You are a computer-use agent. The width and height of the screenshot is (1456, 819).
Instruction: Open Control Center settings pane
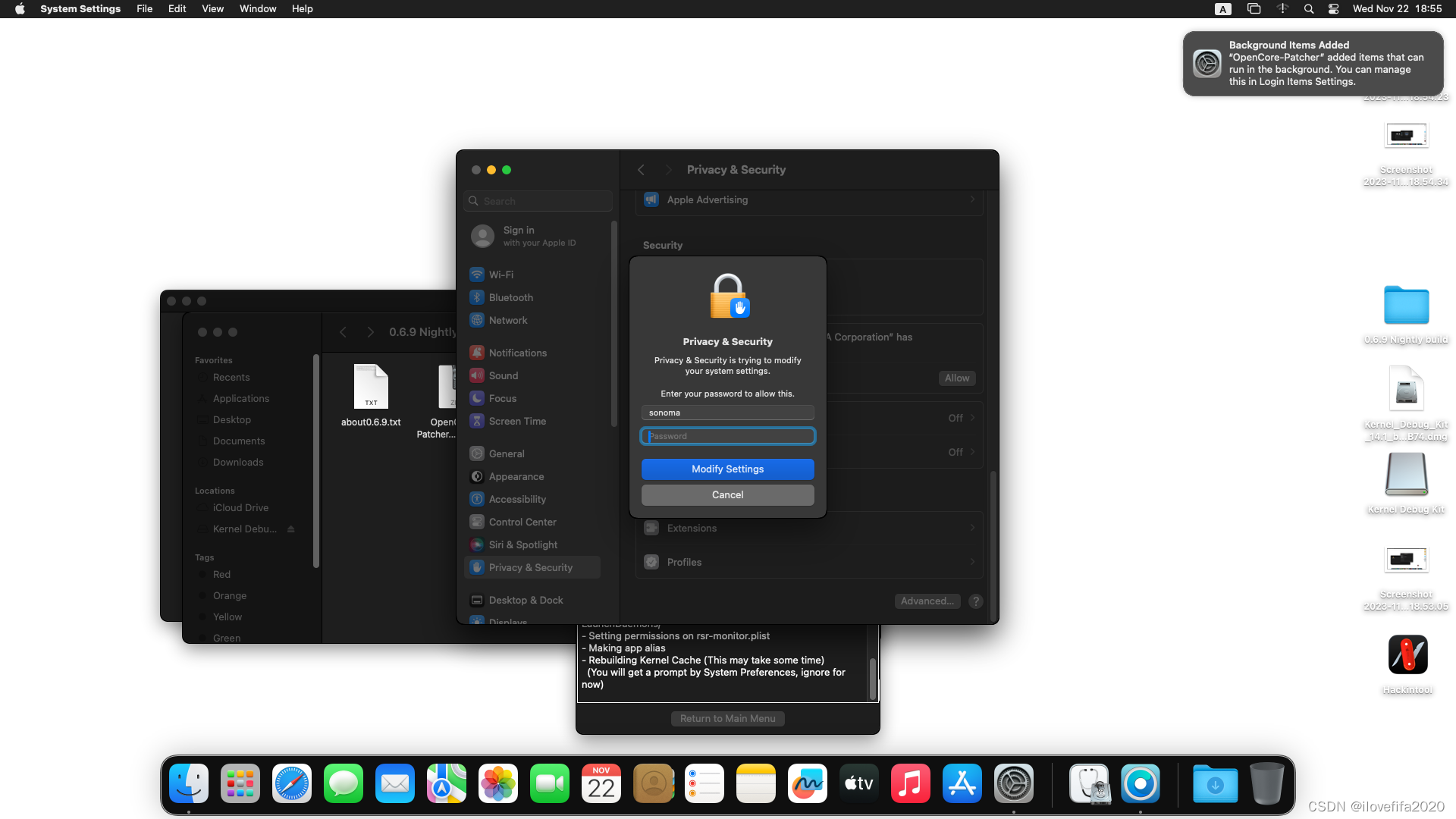pos(522,522)
